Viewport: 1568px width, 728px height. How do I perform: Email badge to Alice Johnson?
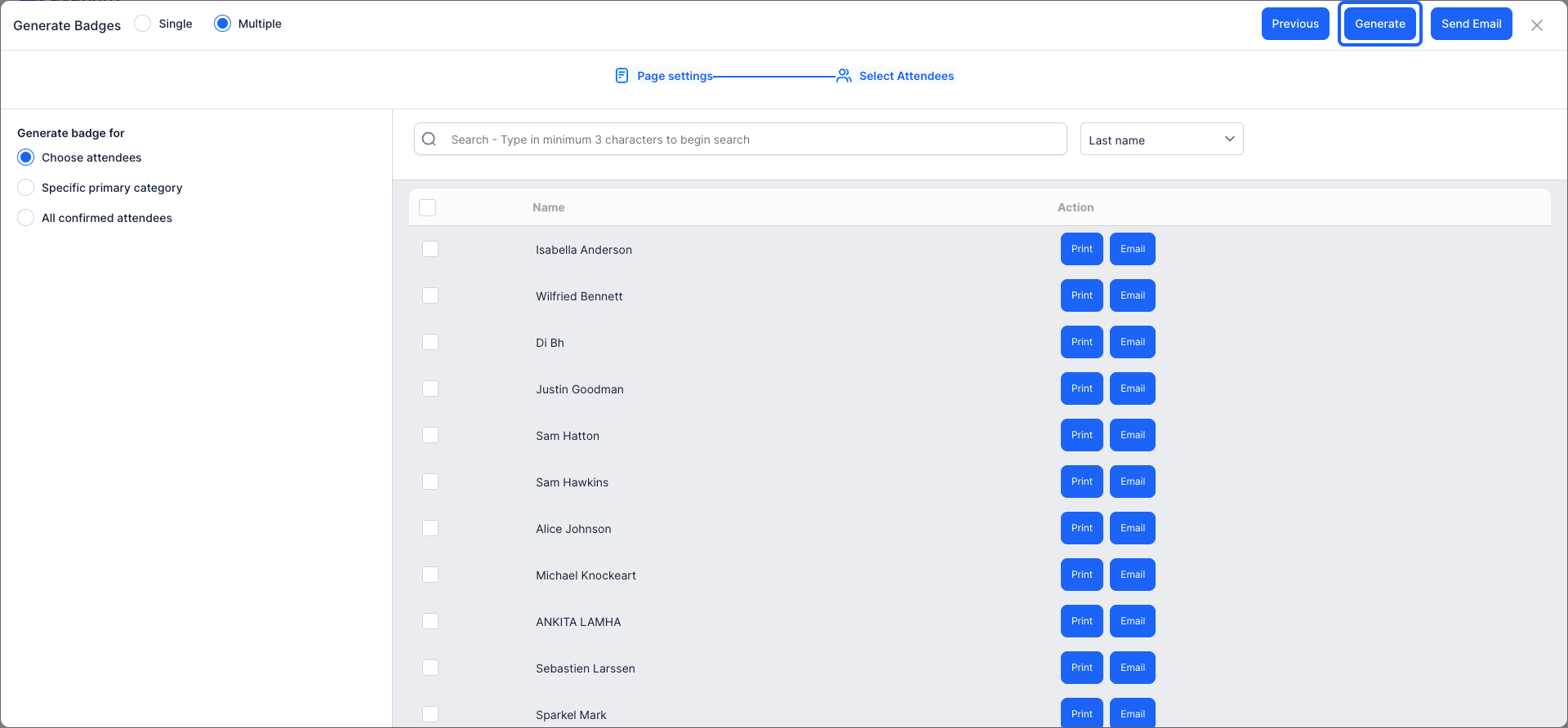click(x=1133, y=528)
